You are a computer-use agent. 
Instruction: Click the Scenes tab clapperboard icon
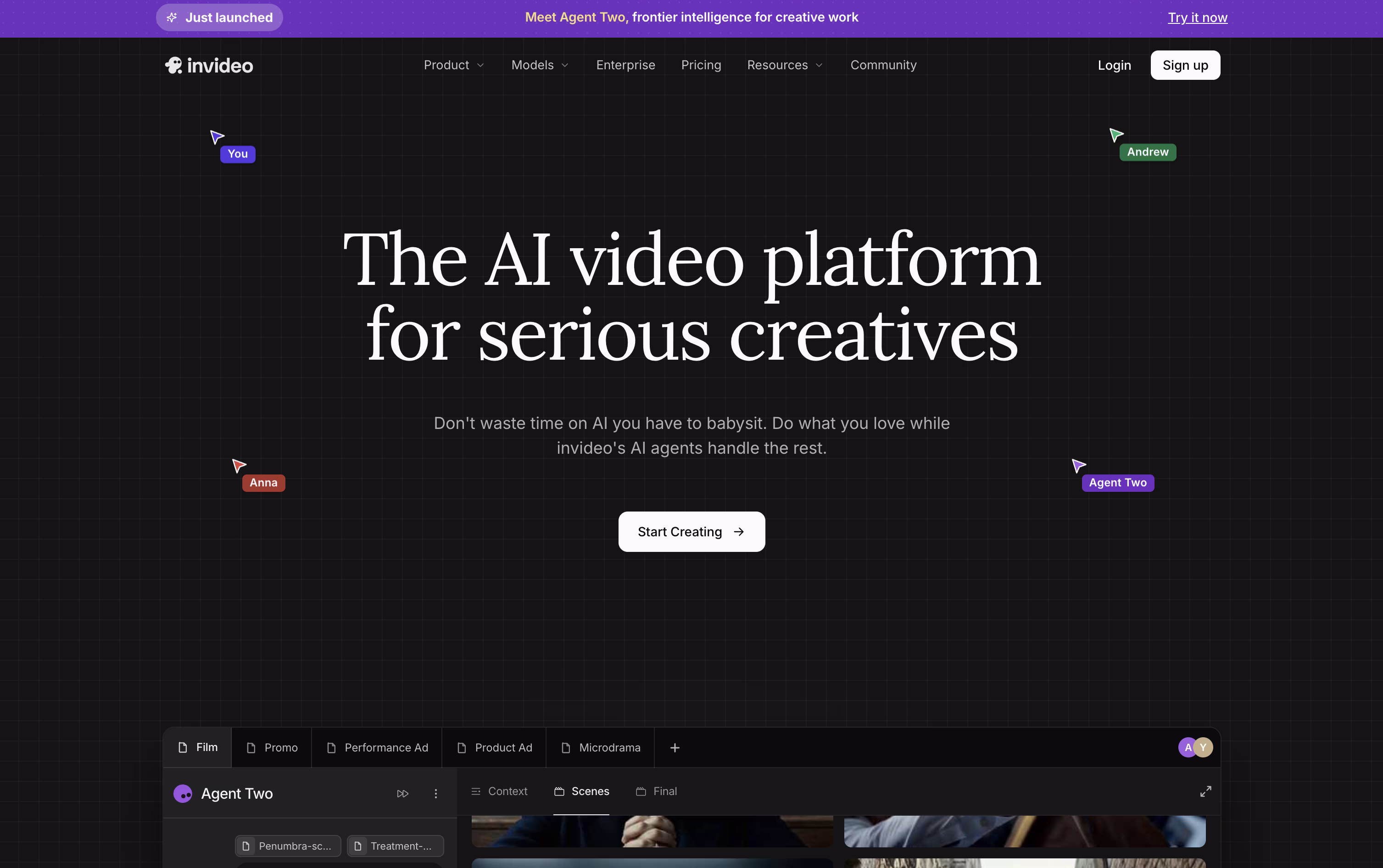pos(558,791)
